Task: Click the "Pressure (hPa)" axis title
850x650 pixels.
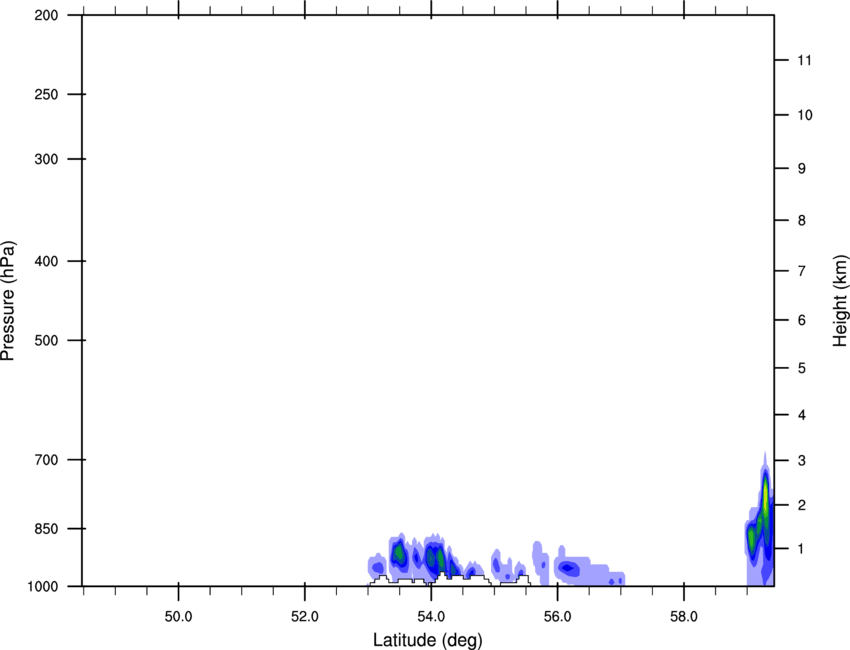Action: click(x=9, y=300)
